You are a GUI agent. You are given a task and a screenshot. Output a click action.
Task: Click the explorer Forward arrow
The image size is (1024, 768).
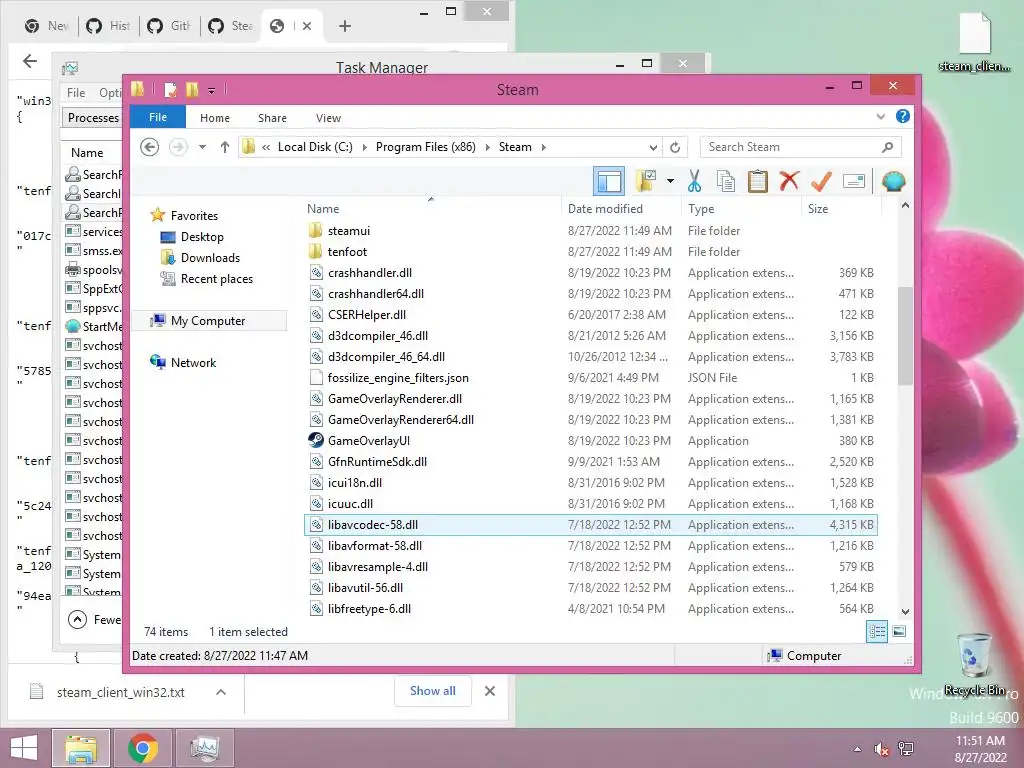pyautogui.click(x=178, y=147)
